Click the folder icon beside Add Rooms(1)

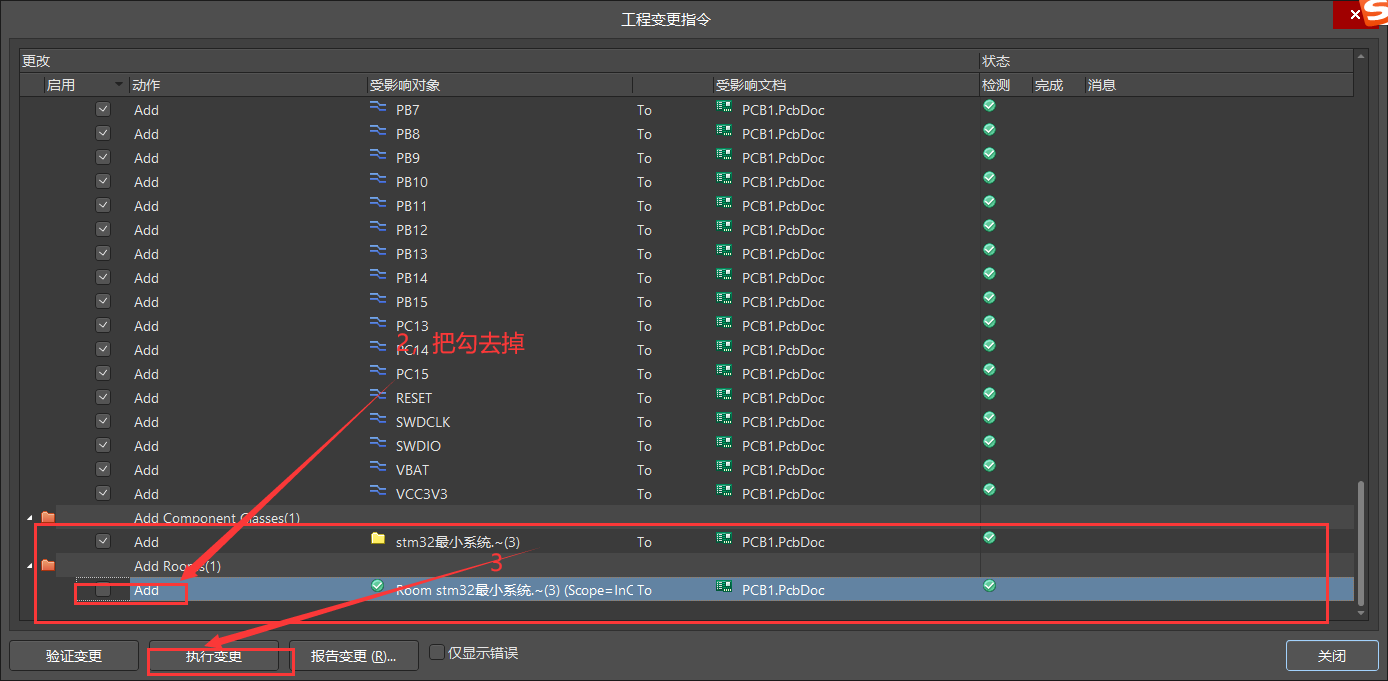coord(48,565)
